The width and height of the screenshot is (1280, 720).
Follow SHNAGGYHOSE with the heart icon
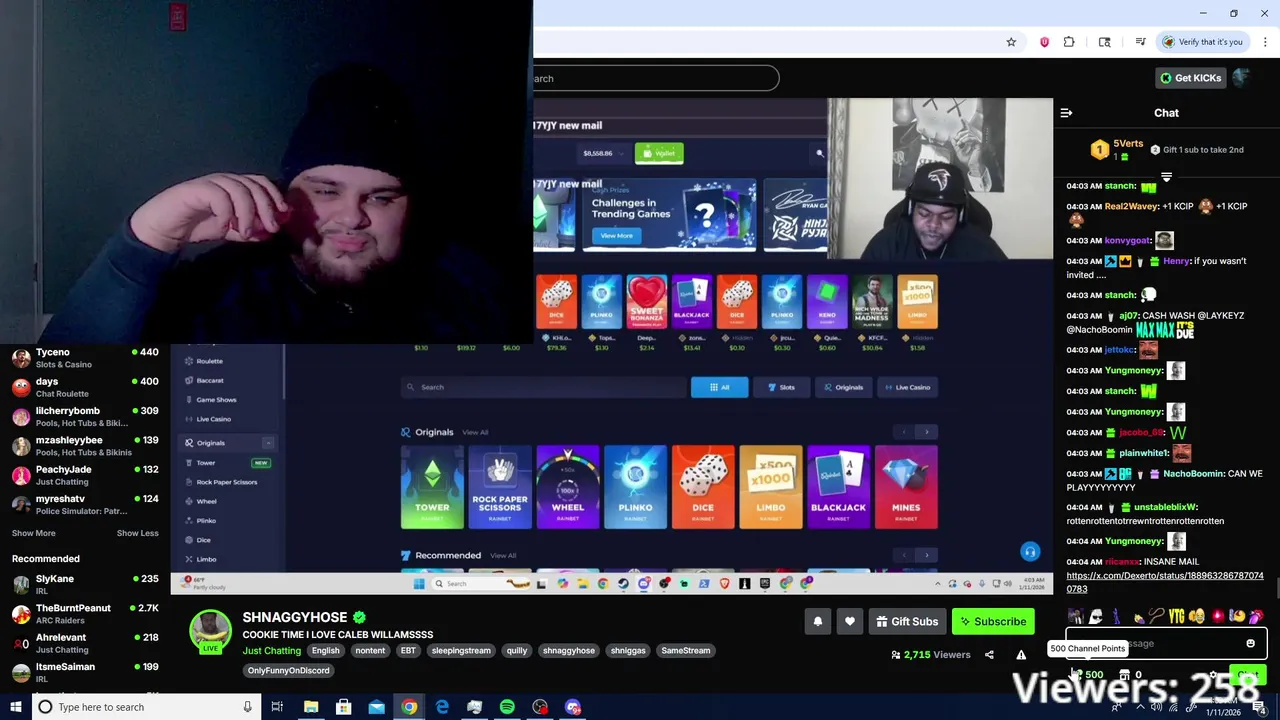[x=850, y=622]
